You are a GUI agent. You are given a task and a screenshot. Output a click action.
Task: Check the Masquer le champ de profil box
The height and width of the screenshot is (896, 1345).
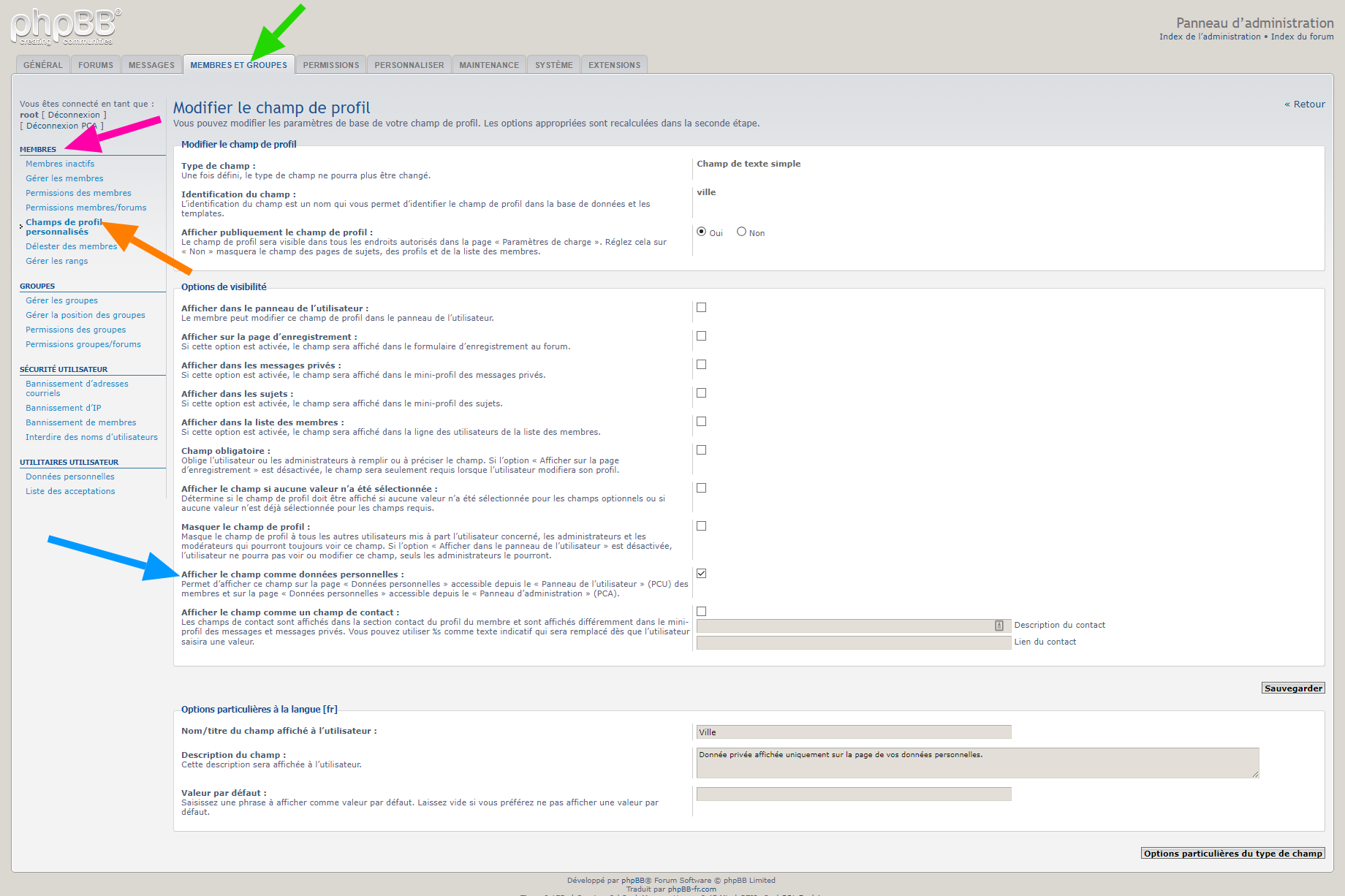[702, 526]
